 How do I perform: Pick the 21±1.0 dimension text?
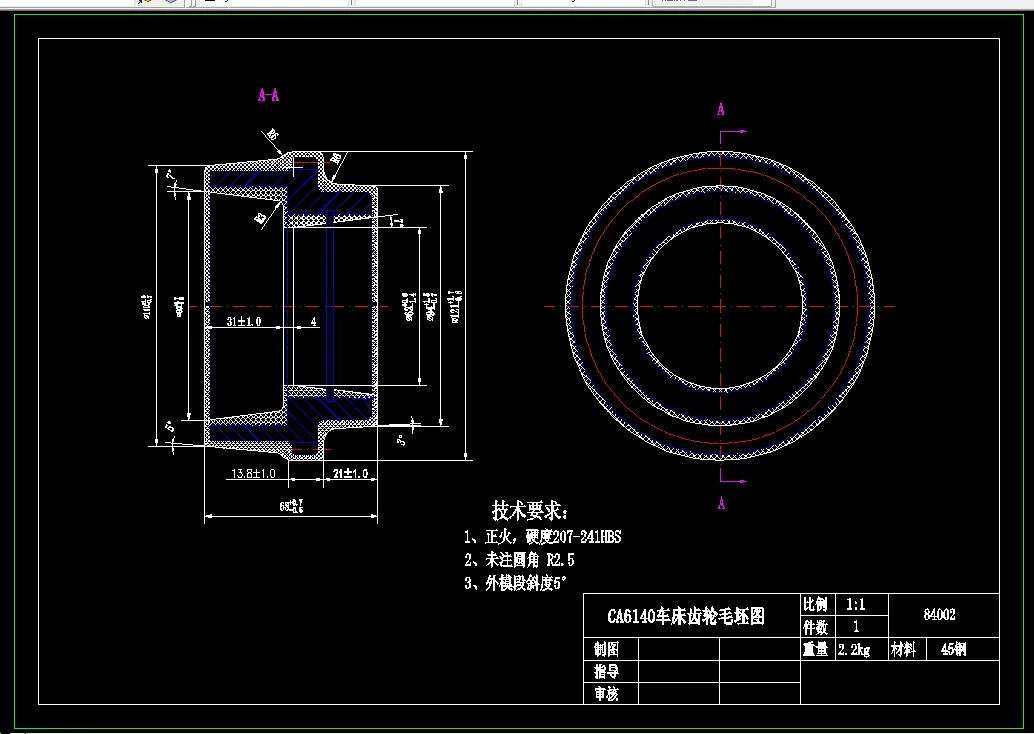pos(350,473)
